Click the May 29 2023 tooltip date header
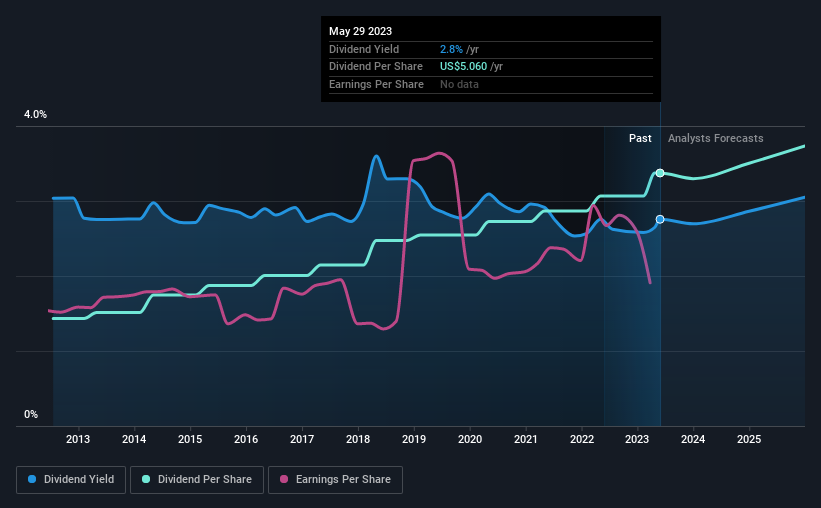The width and height of the screenshot is (821, 508). coord(360,31)
